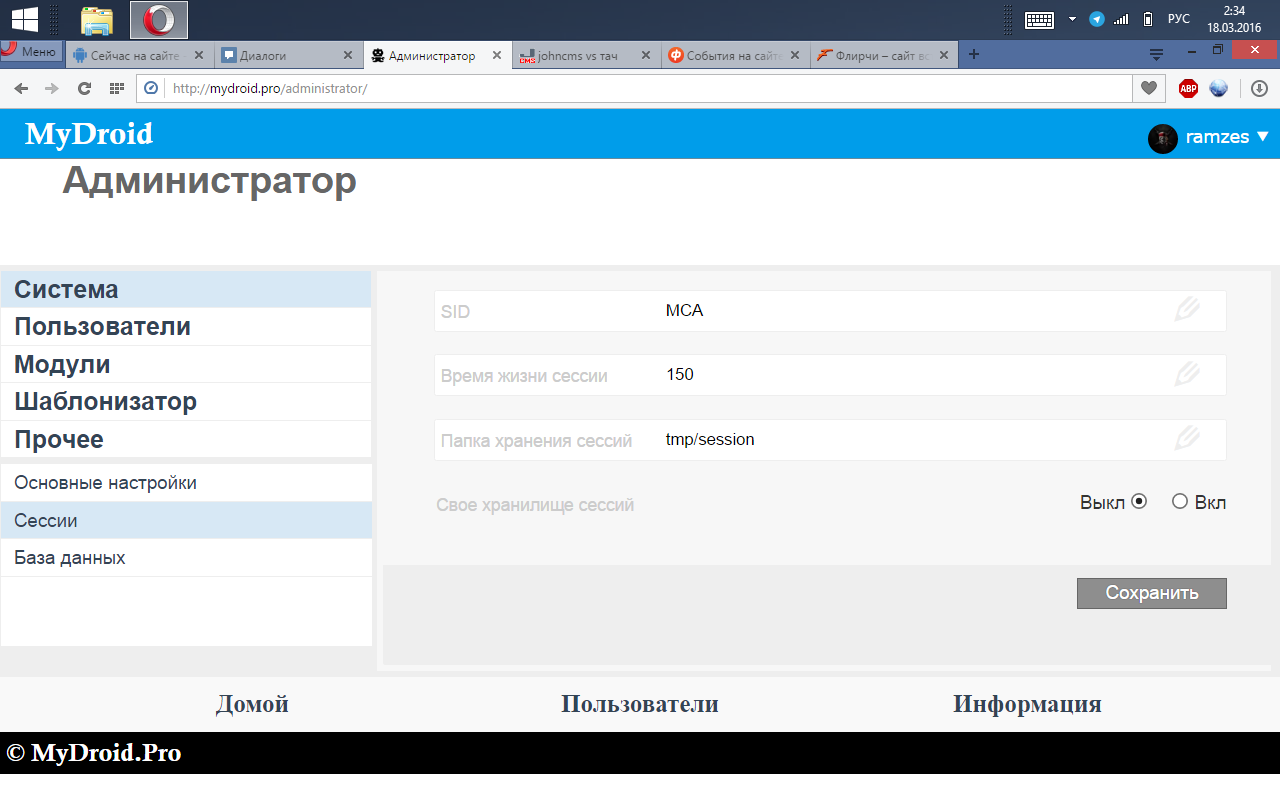Reload the page with refresh icon
This screenshot has height=800, width=1280.
(x=84, y=89)
